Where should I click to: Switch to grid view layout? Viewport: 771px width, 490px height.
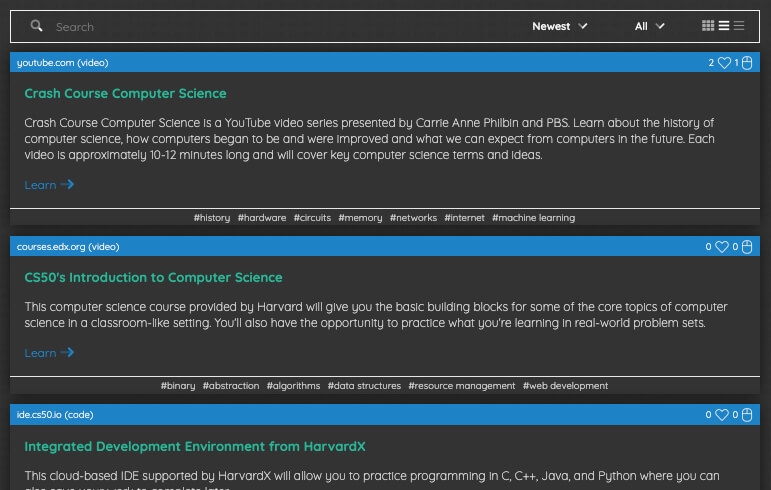point(708,26)
